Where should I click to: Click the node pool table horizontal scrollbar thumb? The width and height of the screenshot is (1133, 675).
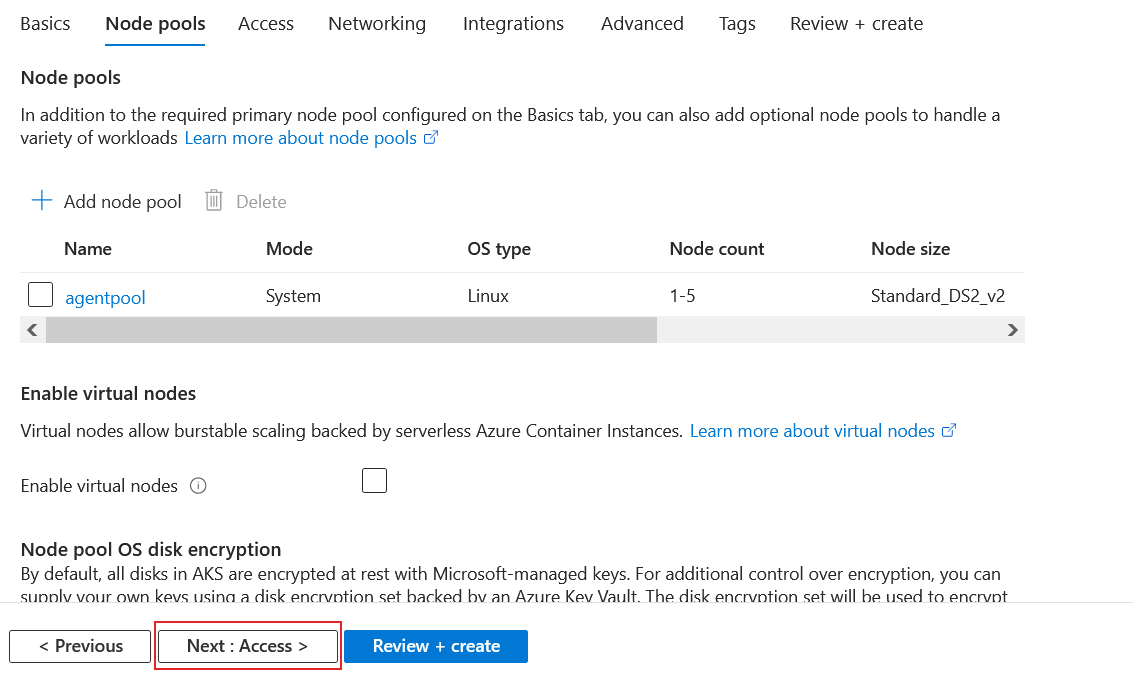pos(350,330)
